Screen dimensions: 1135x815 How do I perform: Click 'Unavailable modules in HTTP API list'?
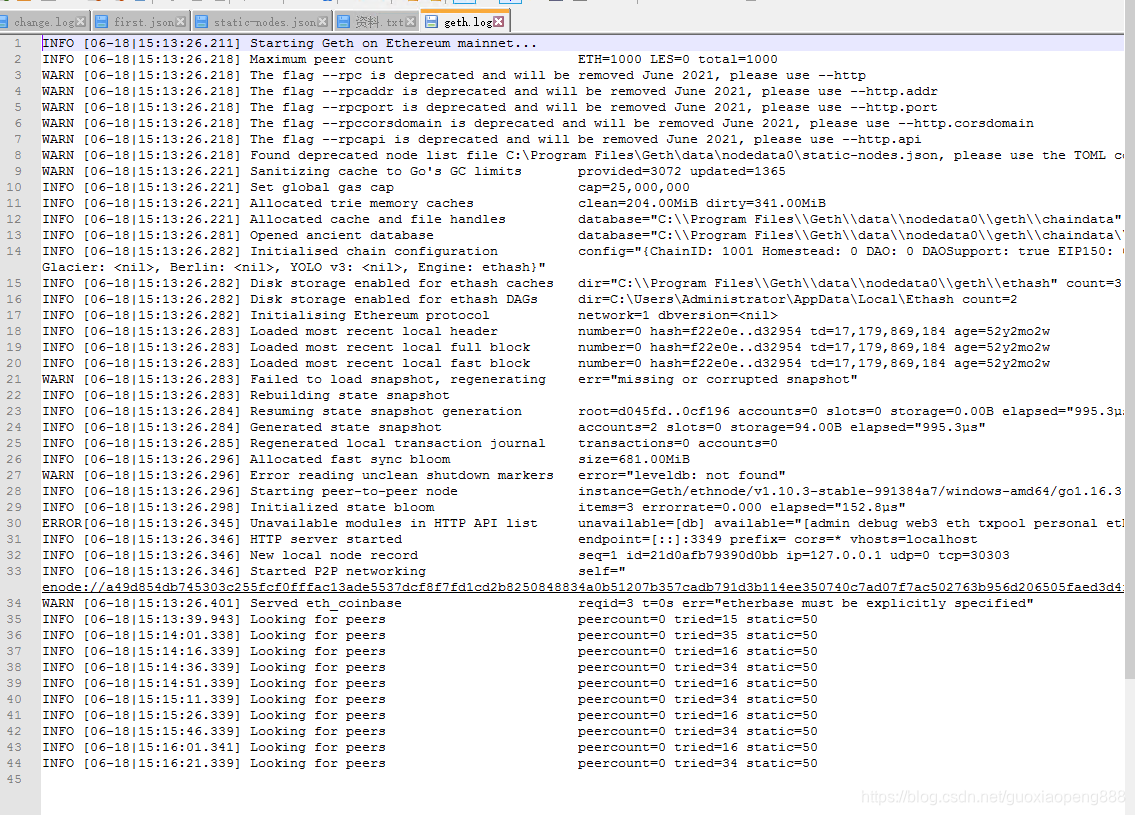[394, 523]
